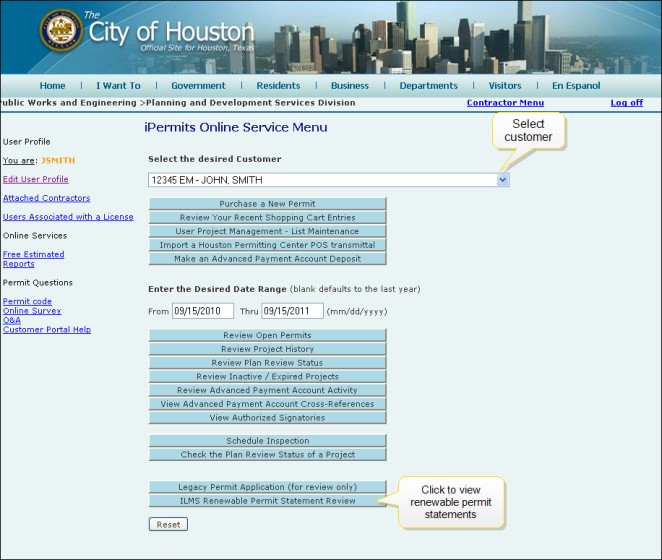Viewport: 662px width, 560px height.
Task: Click Purchase a New Permit button
Action: (267, 204)
